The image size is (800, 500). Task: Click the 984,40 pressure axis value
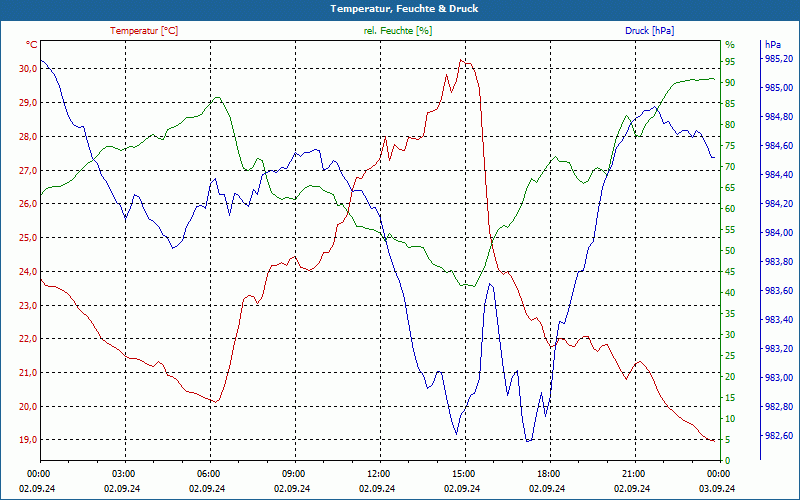[780, 175]
